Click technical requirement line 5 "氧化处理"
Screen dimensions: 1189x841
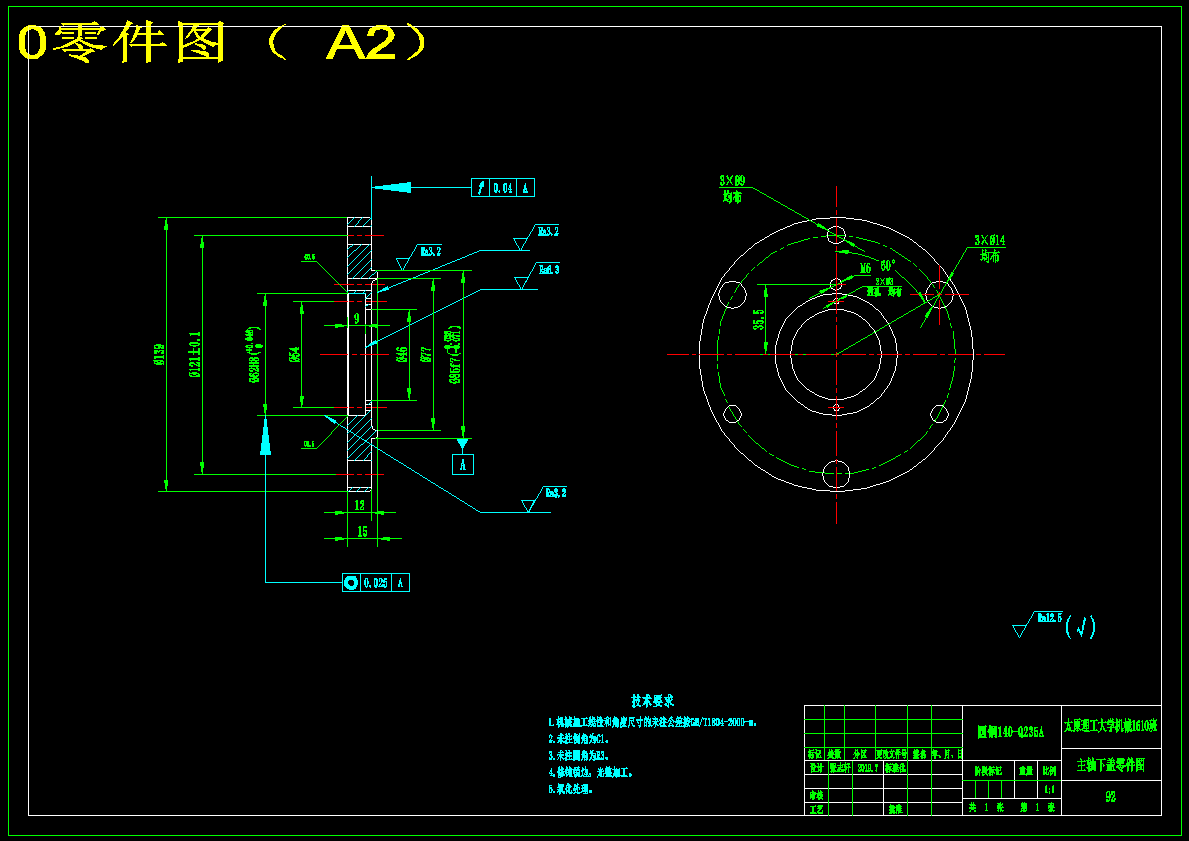point(570,789)
